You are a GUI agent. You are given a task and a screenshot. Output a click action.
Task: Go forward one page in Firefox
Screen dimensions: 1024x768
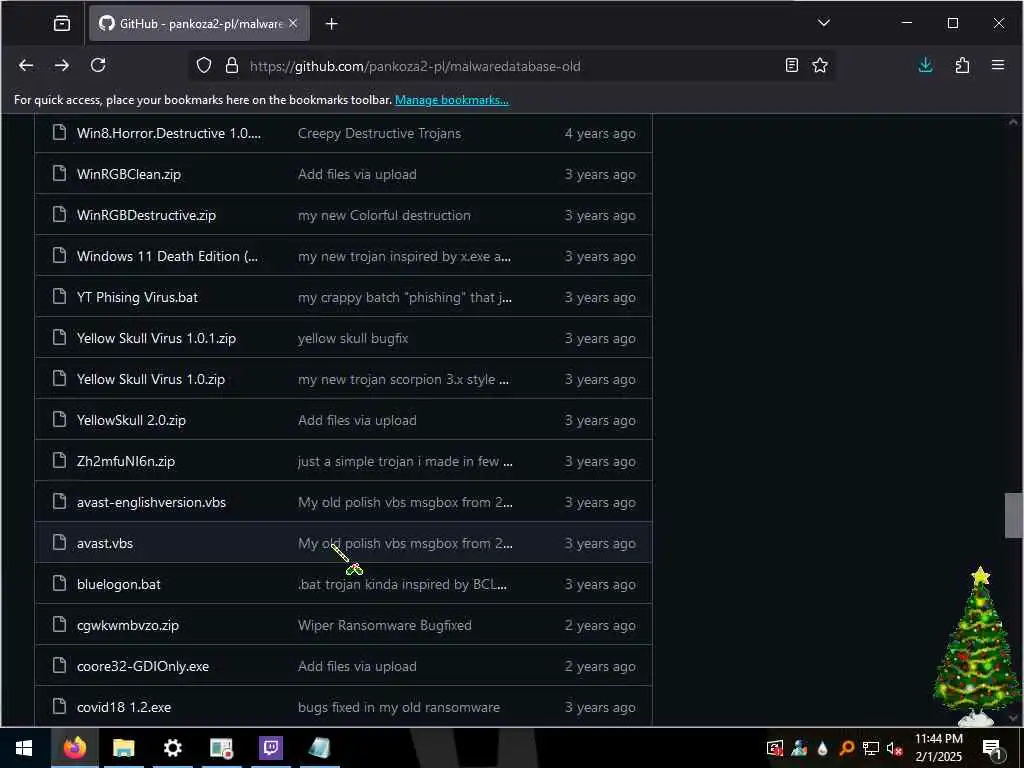point(62,65)
